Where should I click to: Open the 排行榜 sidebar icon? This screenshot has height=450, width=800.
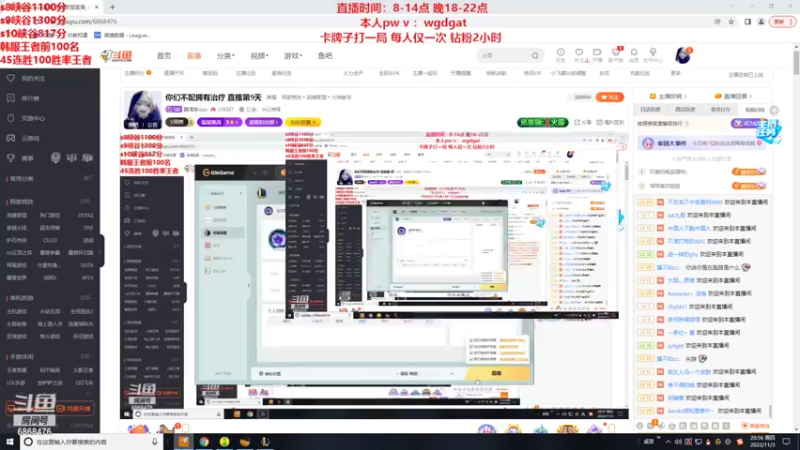(11, 98)
